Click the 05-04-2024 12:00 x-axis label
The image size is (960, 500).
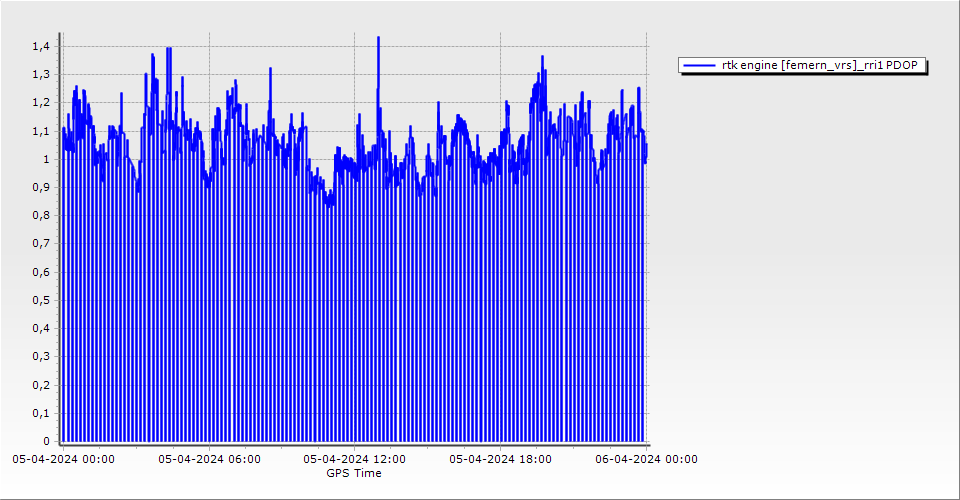[x=354, y=459]
